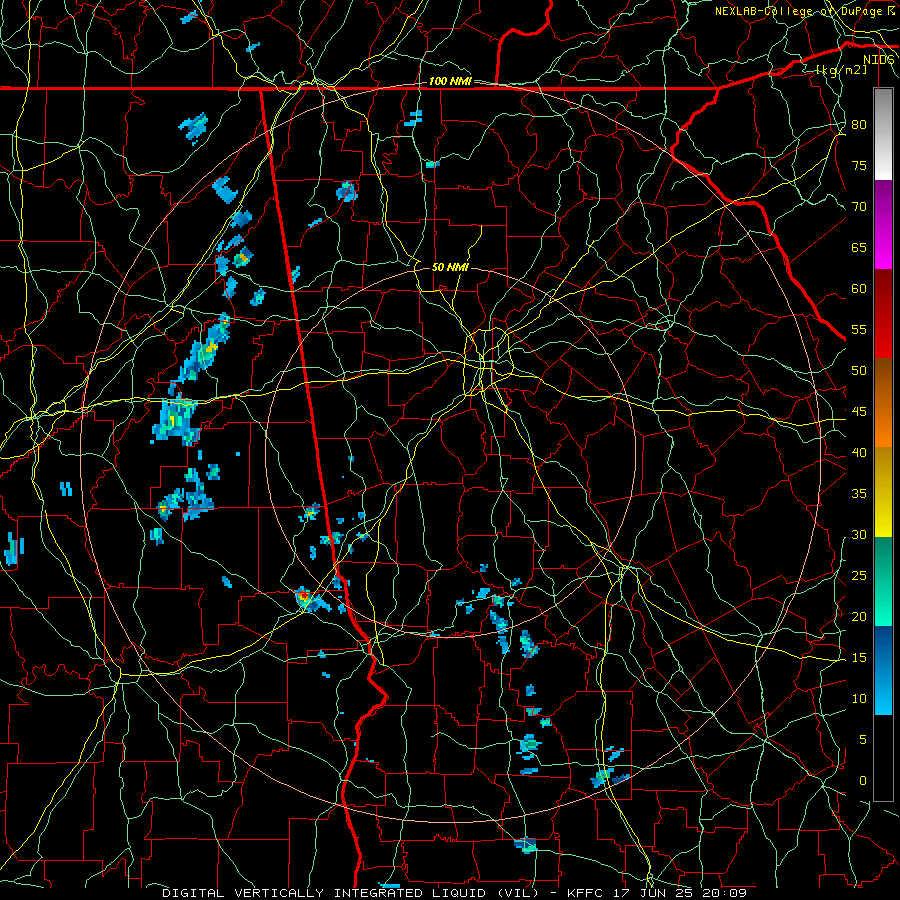This screenshot has height=900, width=900.
Task: Click the '45' value on the VIL scale
Action: coord(859,412)
